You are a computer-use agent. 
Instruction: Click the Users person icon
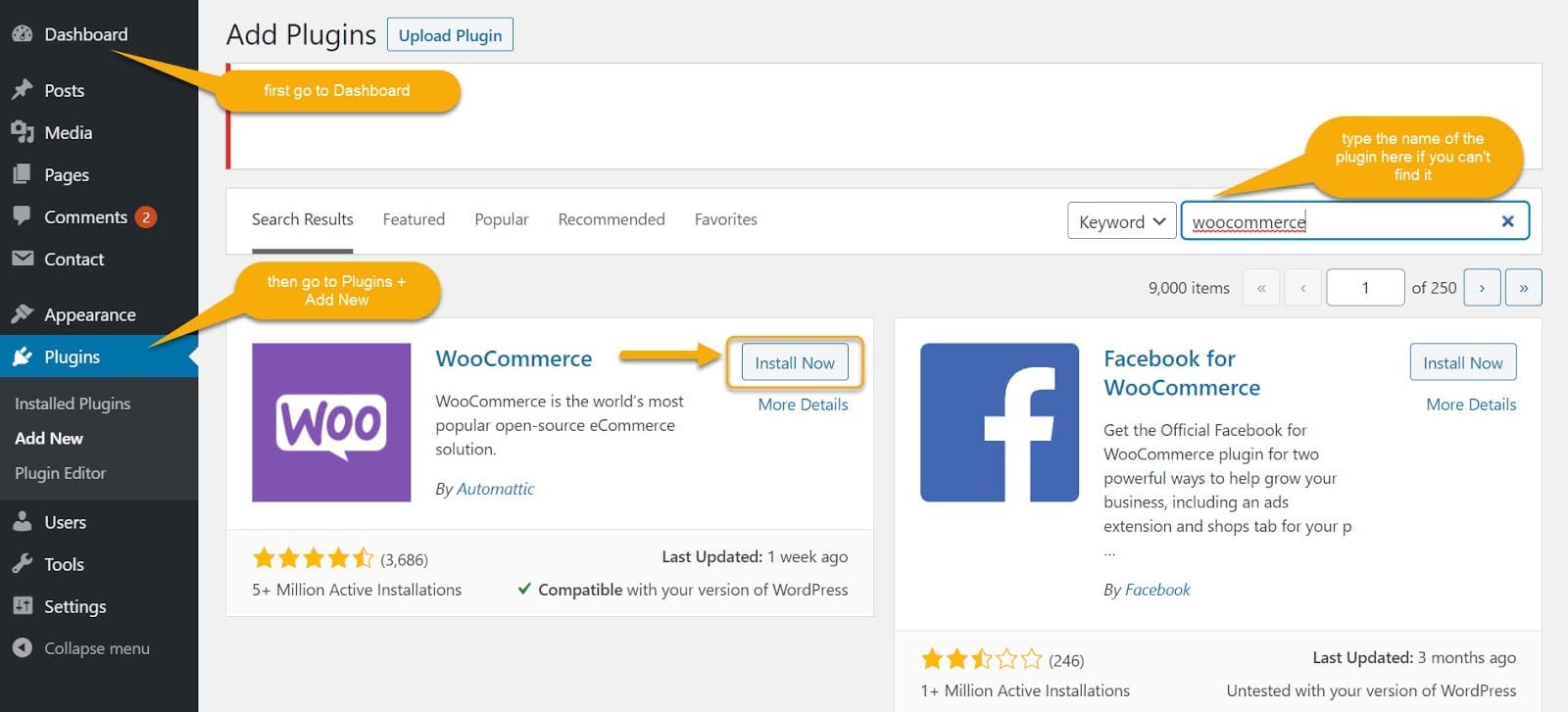tap(22, 522)
